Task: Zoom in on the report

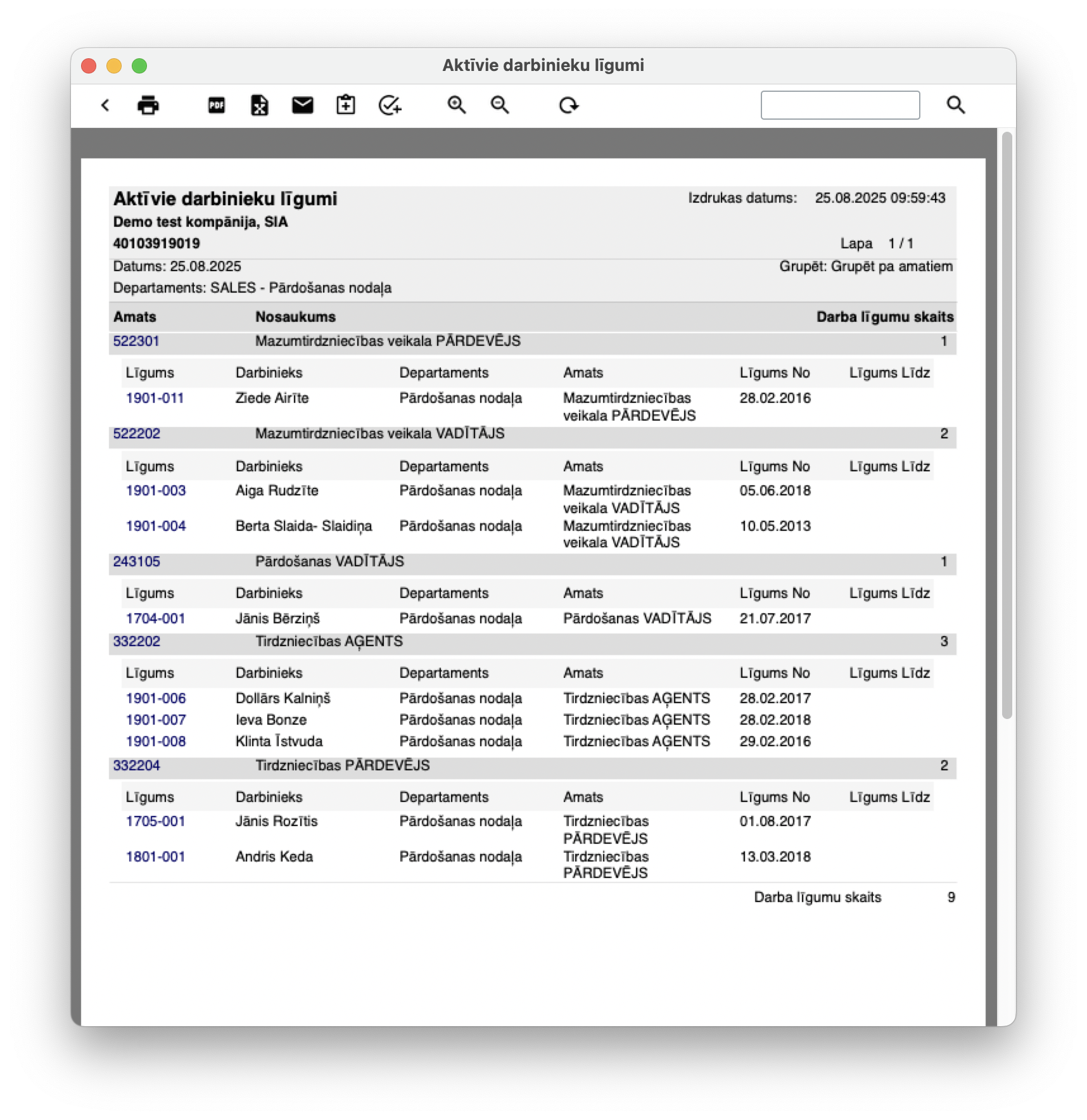Action: tap(457, 105)
